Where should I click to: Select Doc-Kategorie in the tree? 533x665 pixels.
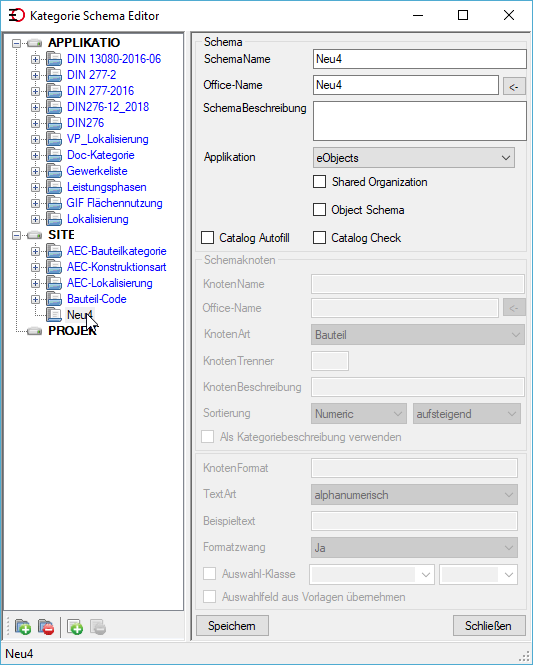point(100,155)
